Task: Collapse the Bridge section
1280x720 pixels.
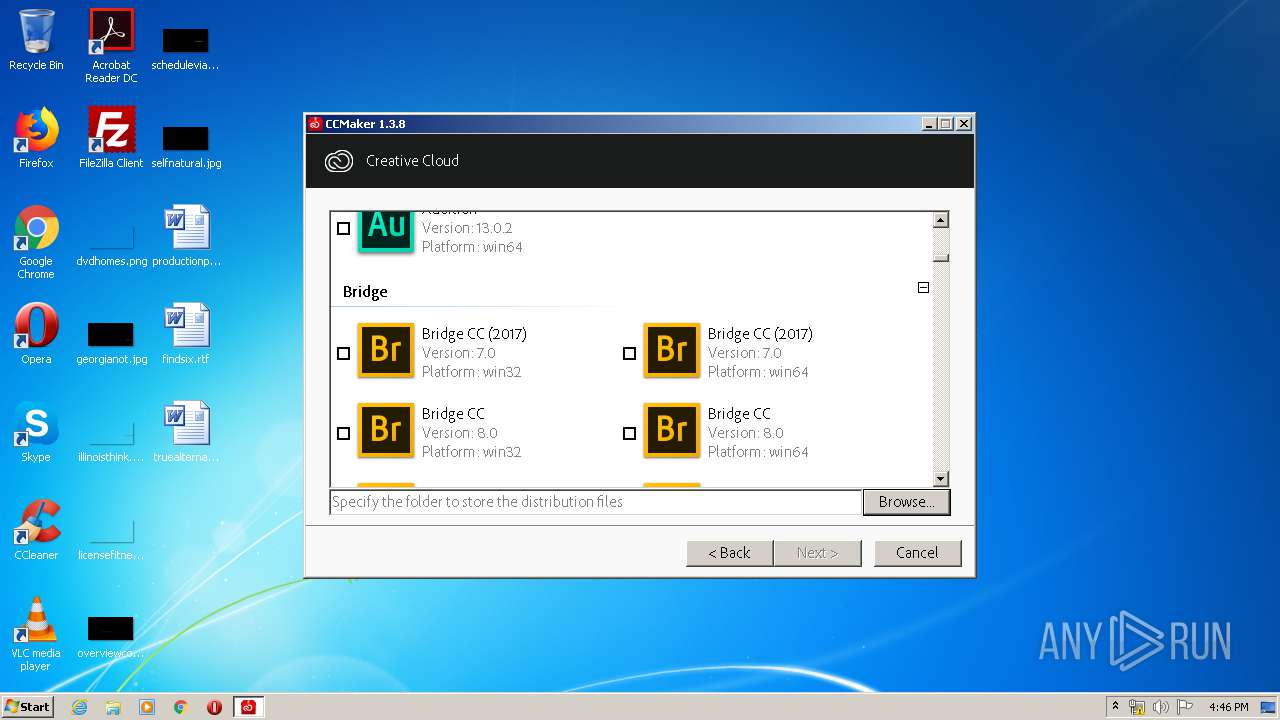Action: coord(923,288)
